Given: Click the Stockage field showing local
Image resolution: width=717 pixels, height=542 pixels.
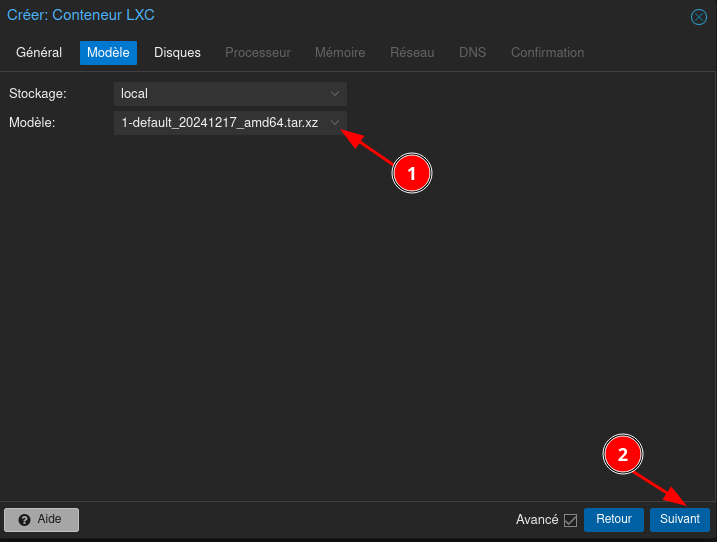Looking at the screenshot, I should (x=220, y=94).
